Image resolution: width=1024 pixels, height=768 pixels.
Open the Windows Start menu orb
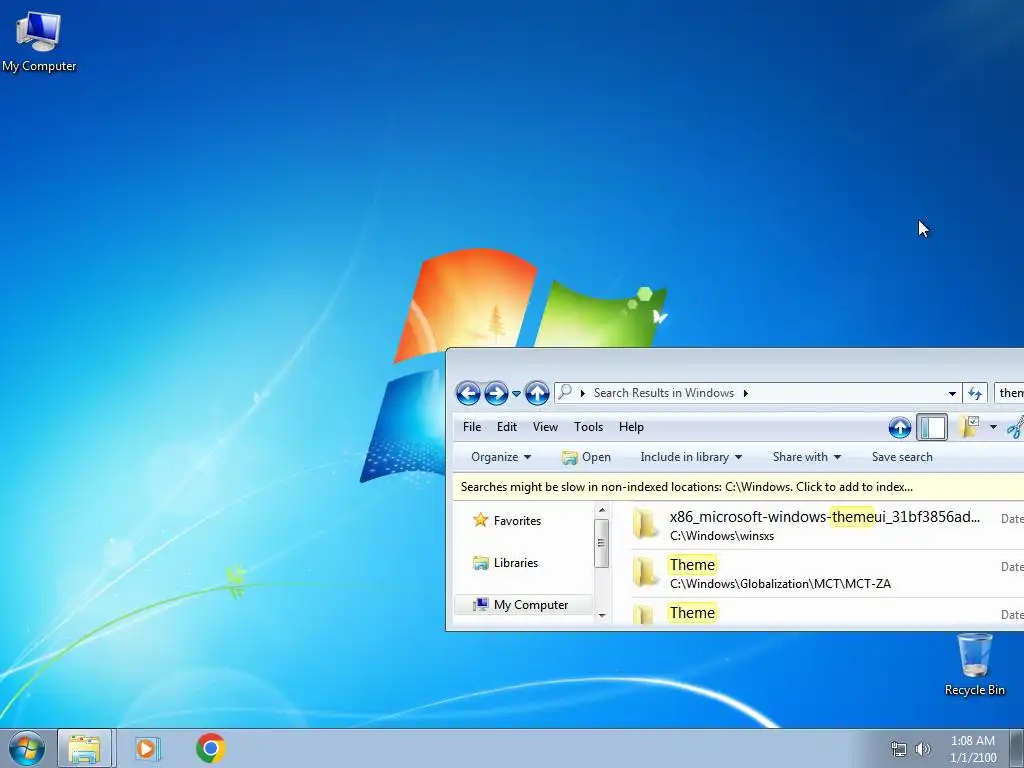[x=27, y=748]
